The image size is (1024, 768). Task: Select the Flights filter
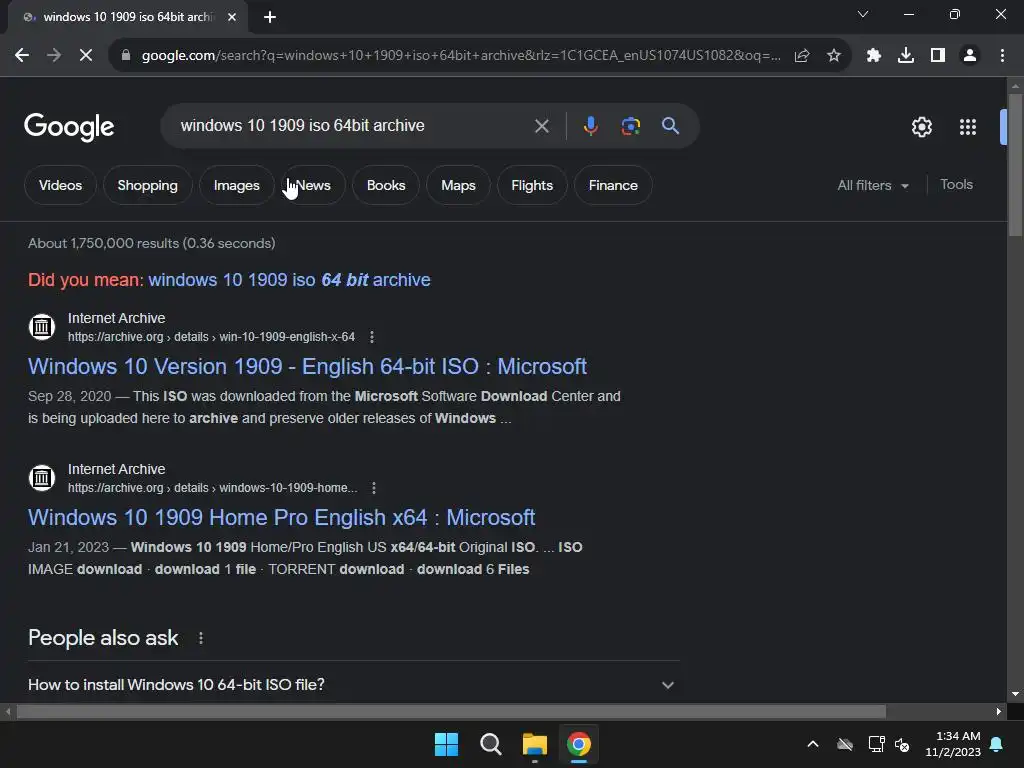(532, 185)
